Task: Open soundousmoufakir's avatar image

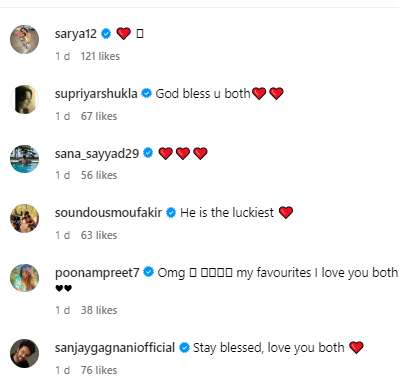Action: (24, 218)
